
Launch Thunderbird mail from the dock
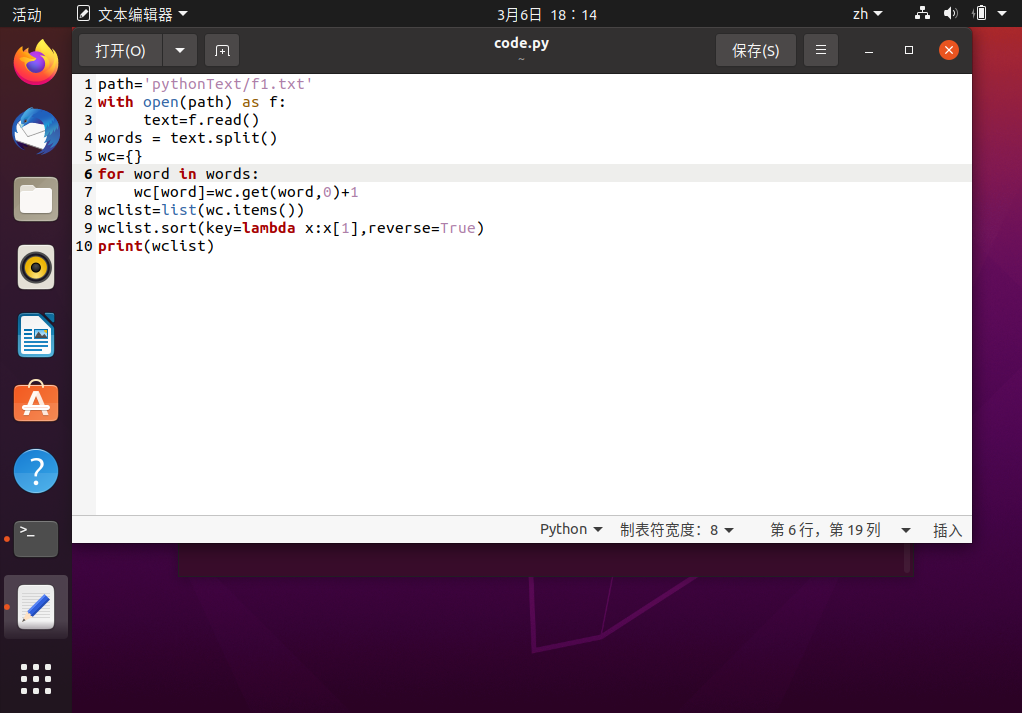[36, 131]
